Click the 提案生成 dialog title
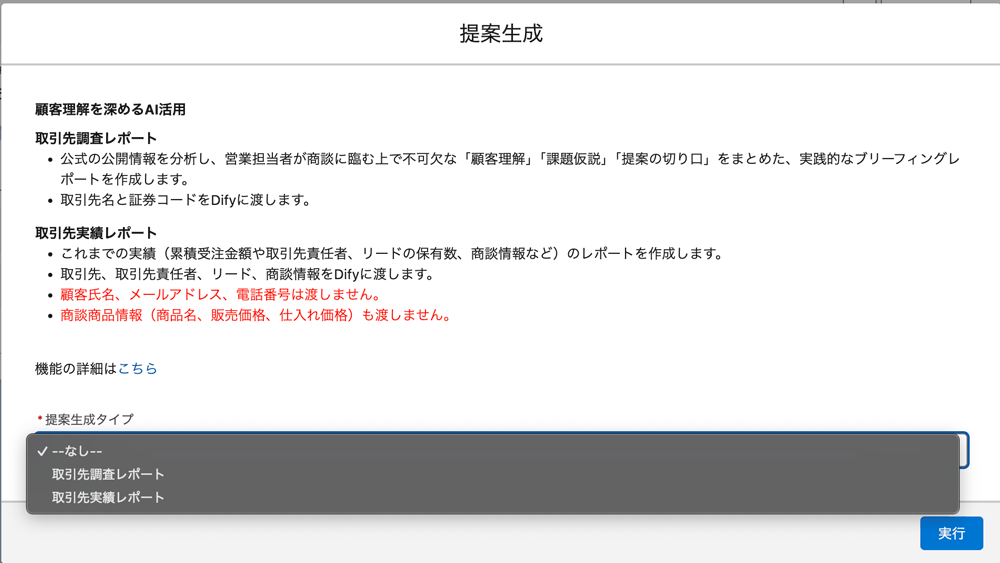Screen dimensions: 1000x563 (x=501, y=34)
